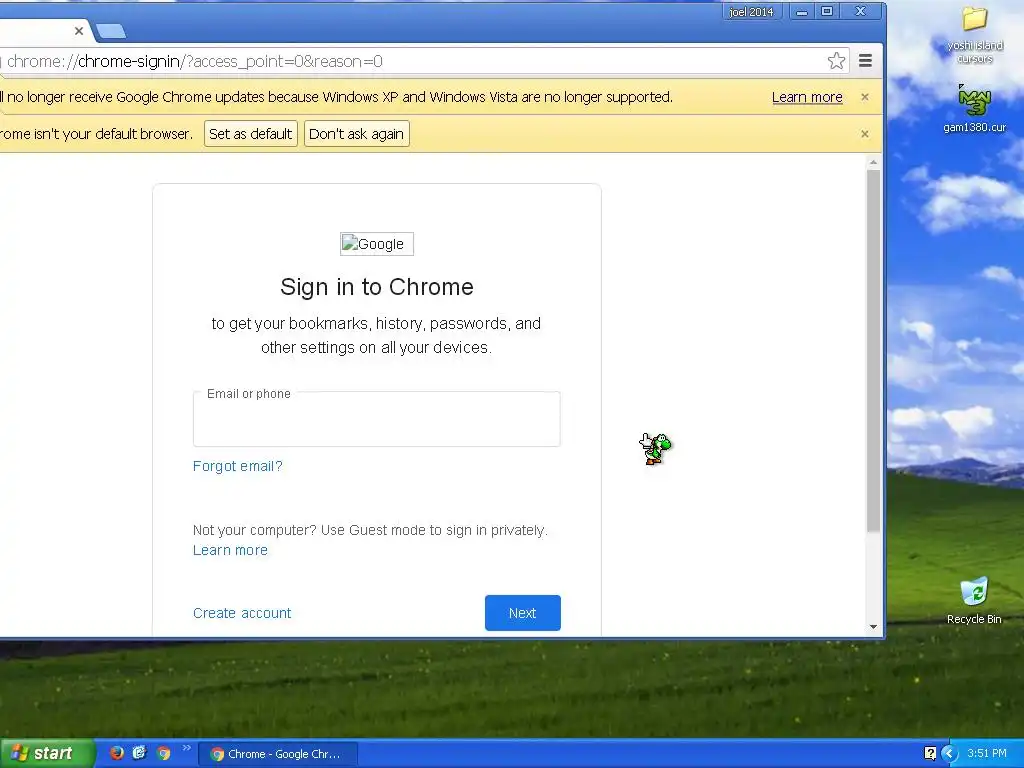The height and width of the screenshot is (768, 1024).
Task: Click the Don't ask again button
Action: tap(357, 134)
